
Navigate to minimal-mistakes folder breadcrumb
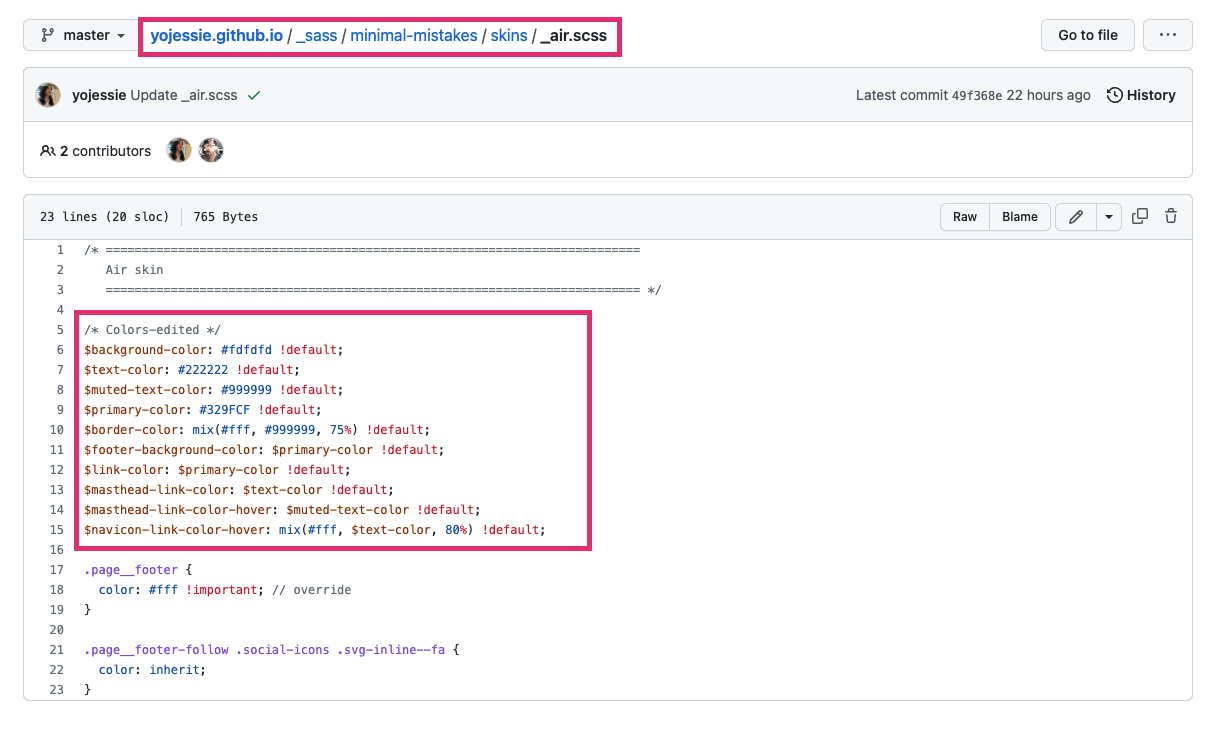pos(413,36)
